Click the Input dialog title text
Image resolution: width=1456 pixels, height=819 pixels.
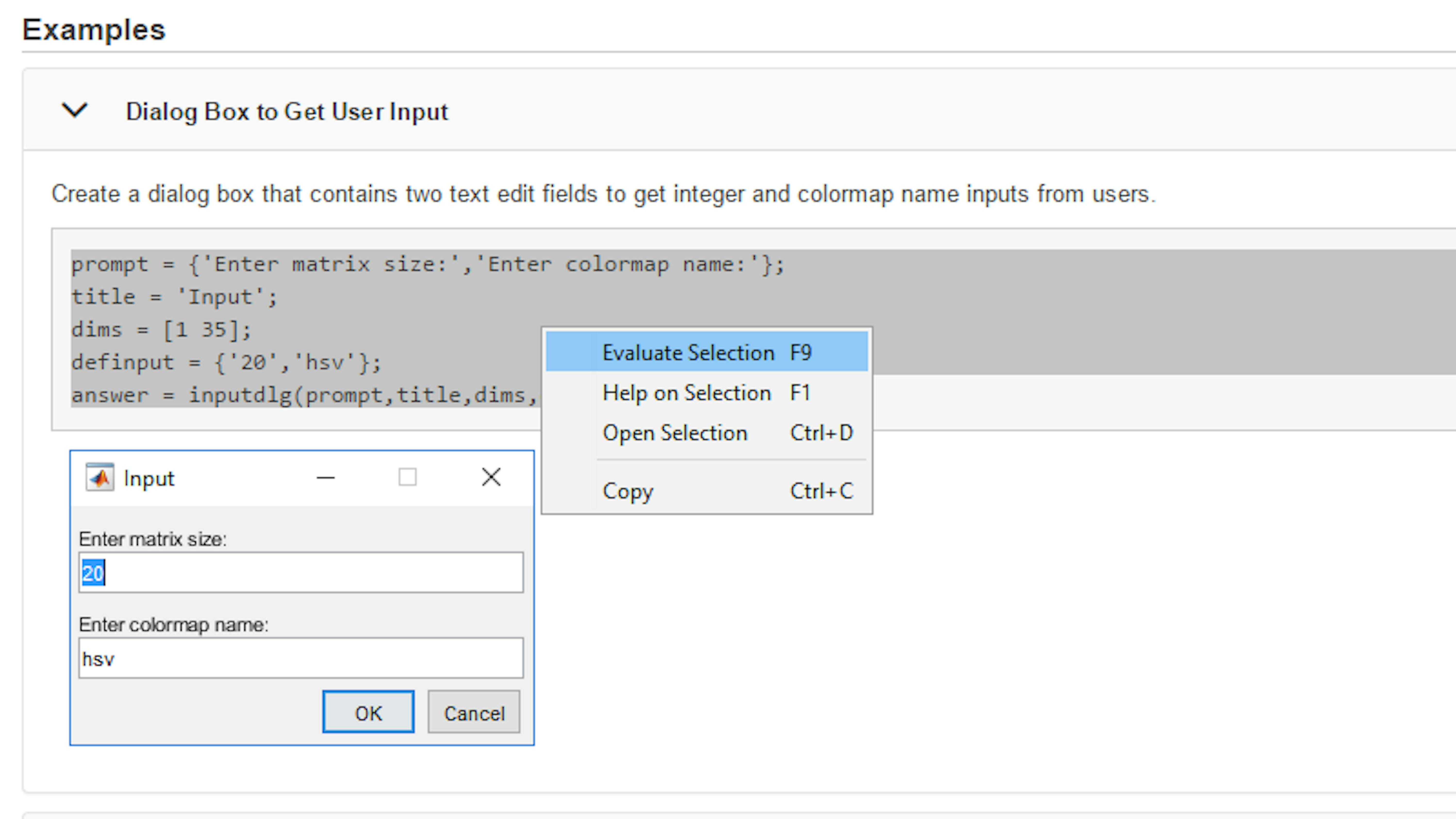[149, 479]
